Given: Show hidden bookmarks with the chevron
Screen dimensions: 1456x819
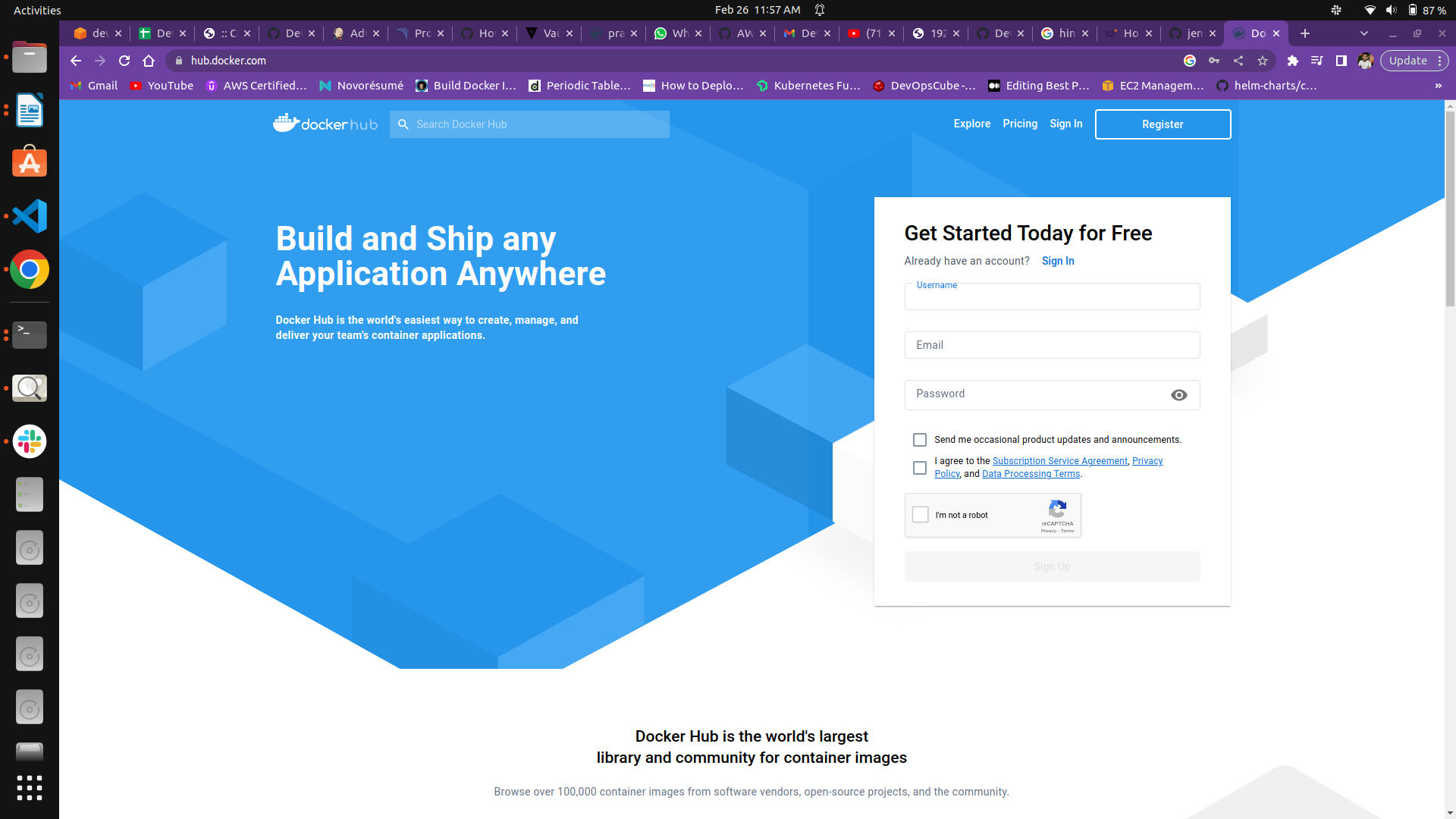Looking at the screenshot, I should tap(1438, 86).
